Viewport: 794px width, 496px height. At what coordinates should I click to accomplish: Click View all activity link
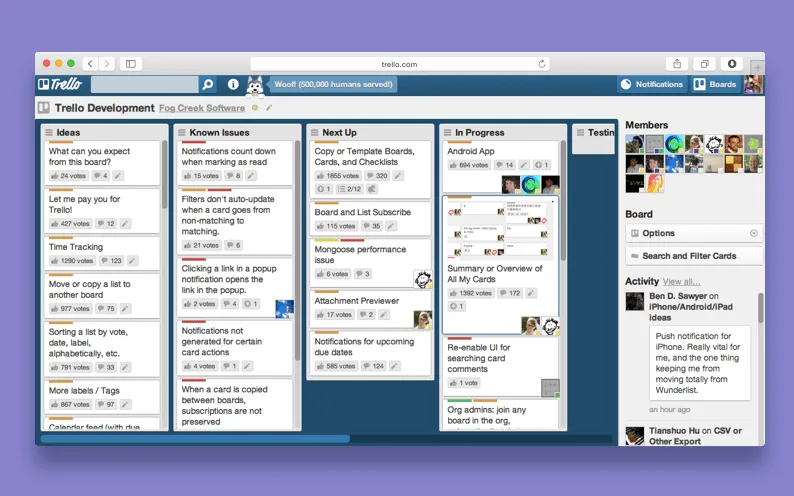coord(681,282)
